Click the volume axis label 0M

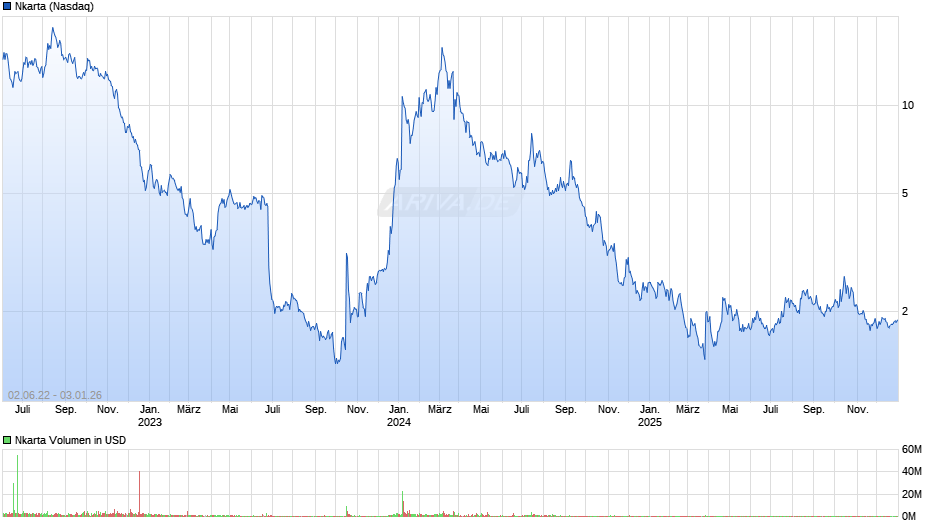909,516
